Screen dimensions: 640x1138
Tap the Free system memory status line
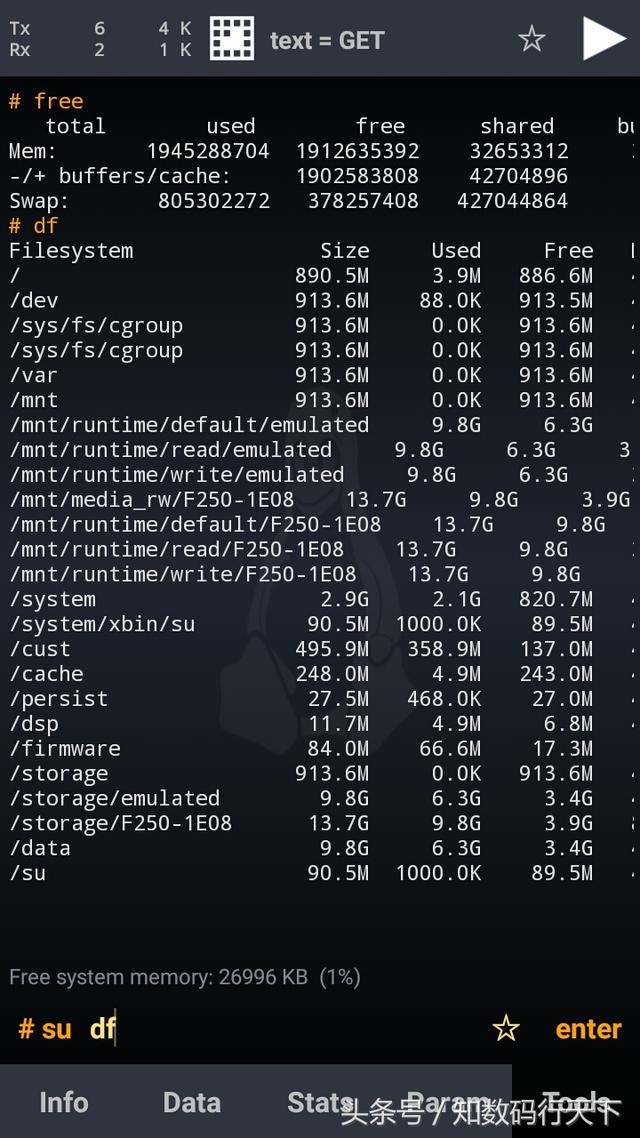[184, 977]
